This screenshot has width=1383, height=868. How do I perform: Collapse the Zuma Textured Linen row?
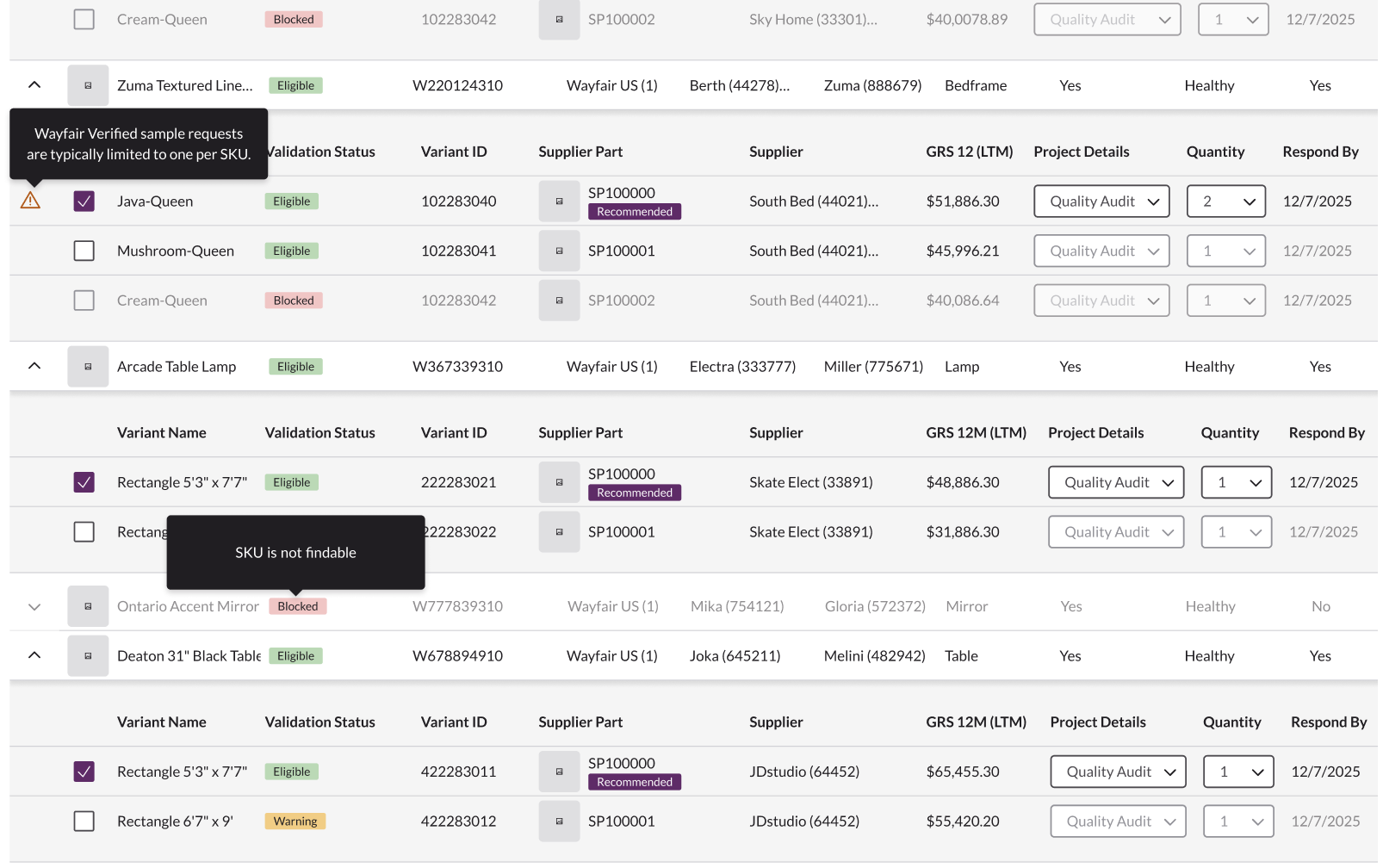click(34, 85)
